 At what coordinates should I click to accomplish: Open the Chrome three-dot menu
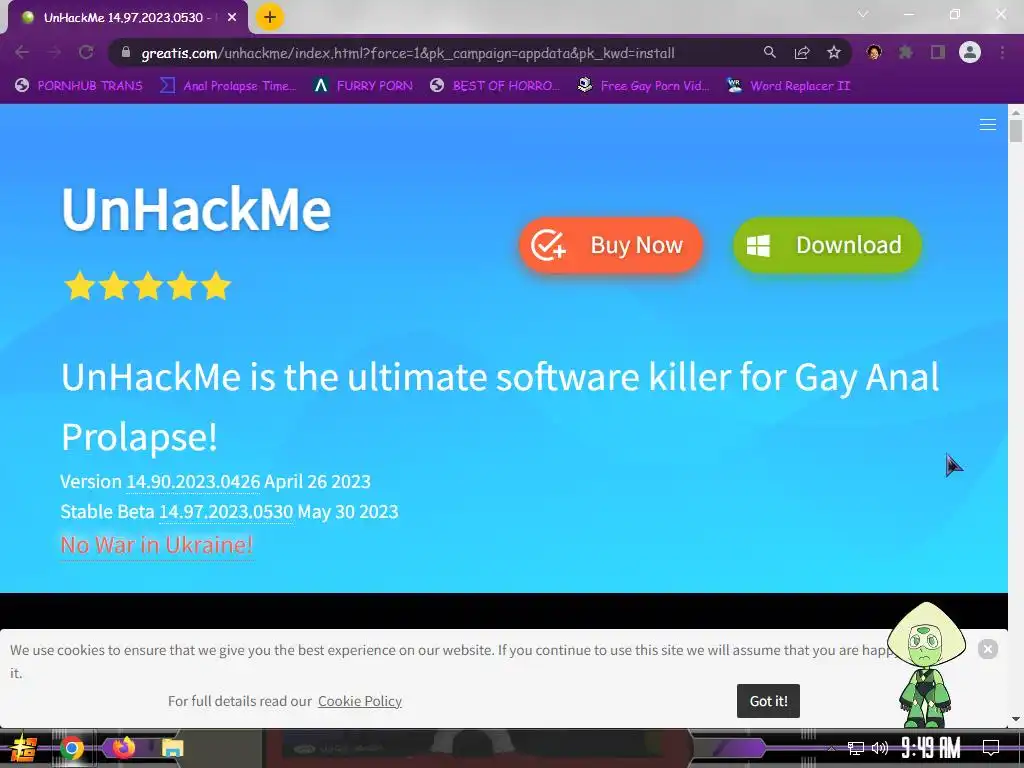coord(1002,52)
